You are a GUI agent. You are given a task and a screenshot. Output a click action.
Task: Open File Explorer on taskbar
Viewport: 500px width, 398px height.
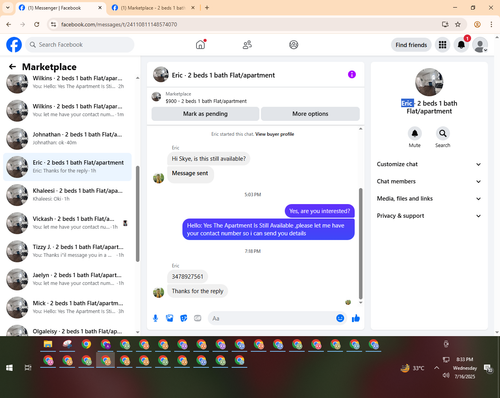click(x=48, y=344)
